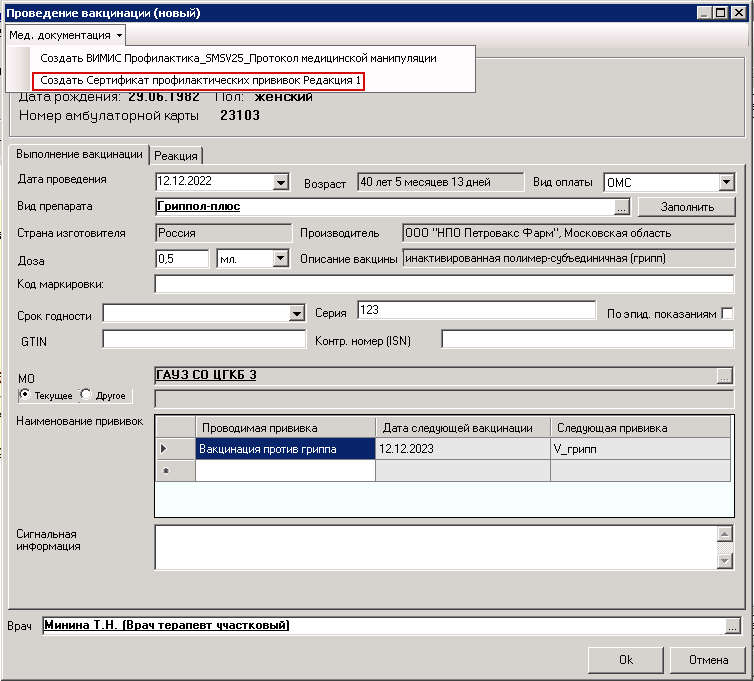The height and width of the screenshot is (681, 754).
Task: Click new row asterisk marker in vaccination grid
Action: (164, 471)
